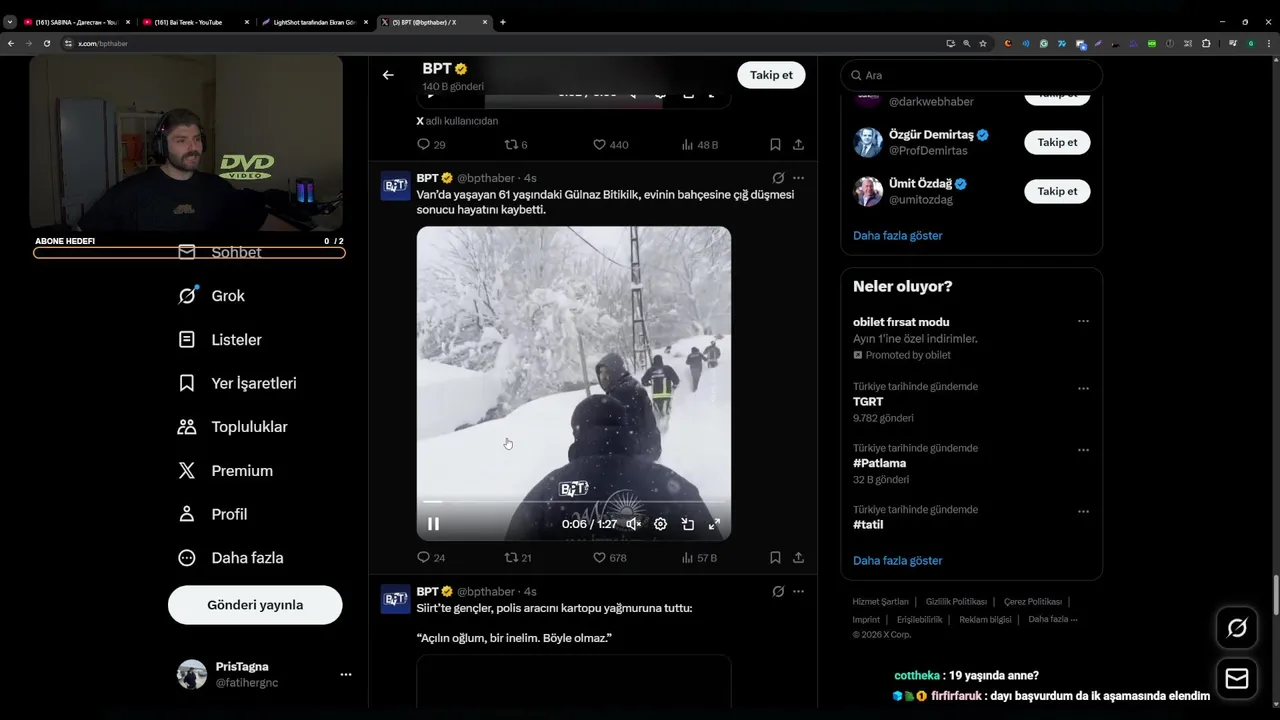
Task: View analytics showing 48 B views
Action: (x=699, y=145)
